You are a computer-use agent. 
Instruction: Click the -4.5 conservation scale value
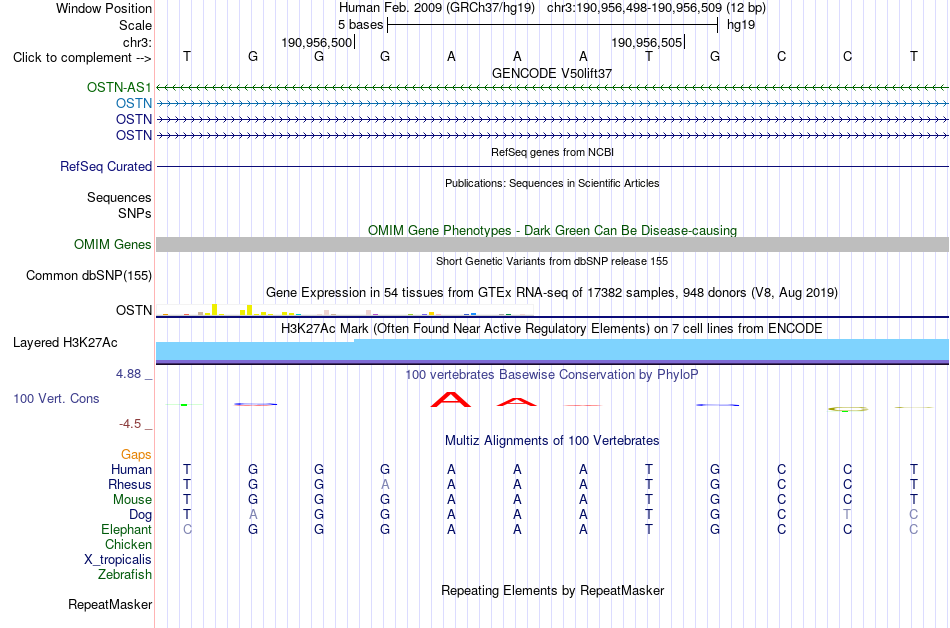130,424
